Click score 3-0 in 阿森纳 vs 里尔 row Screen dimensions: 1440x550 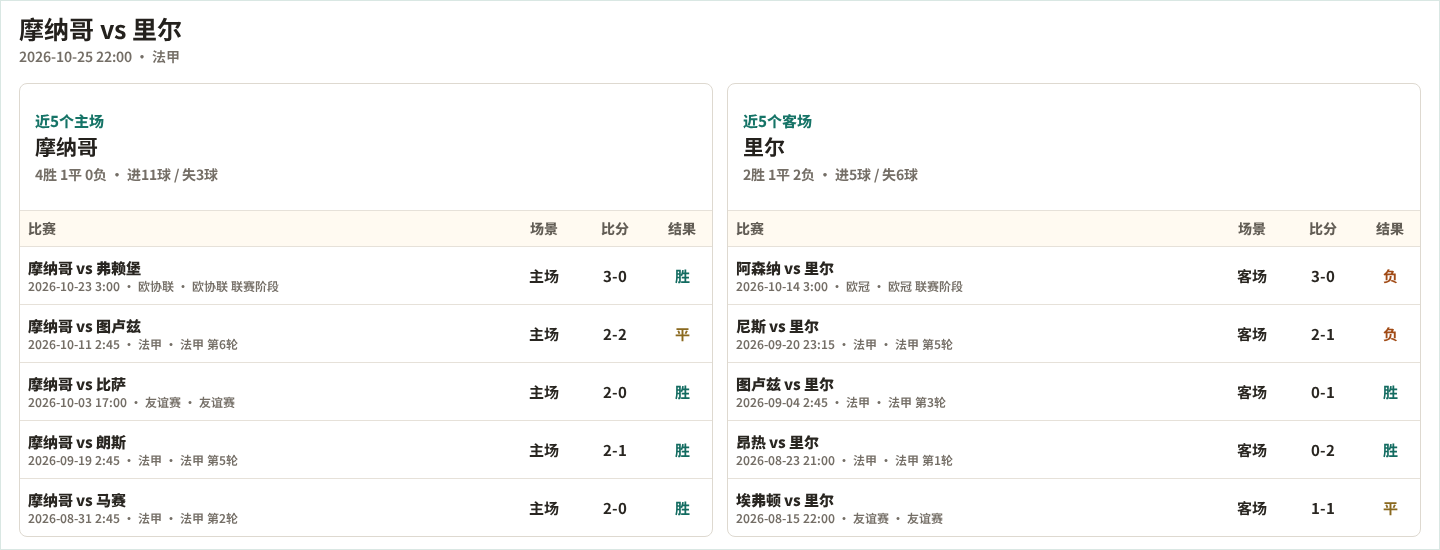click(x=1323, y=276)
